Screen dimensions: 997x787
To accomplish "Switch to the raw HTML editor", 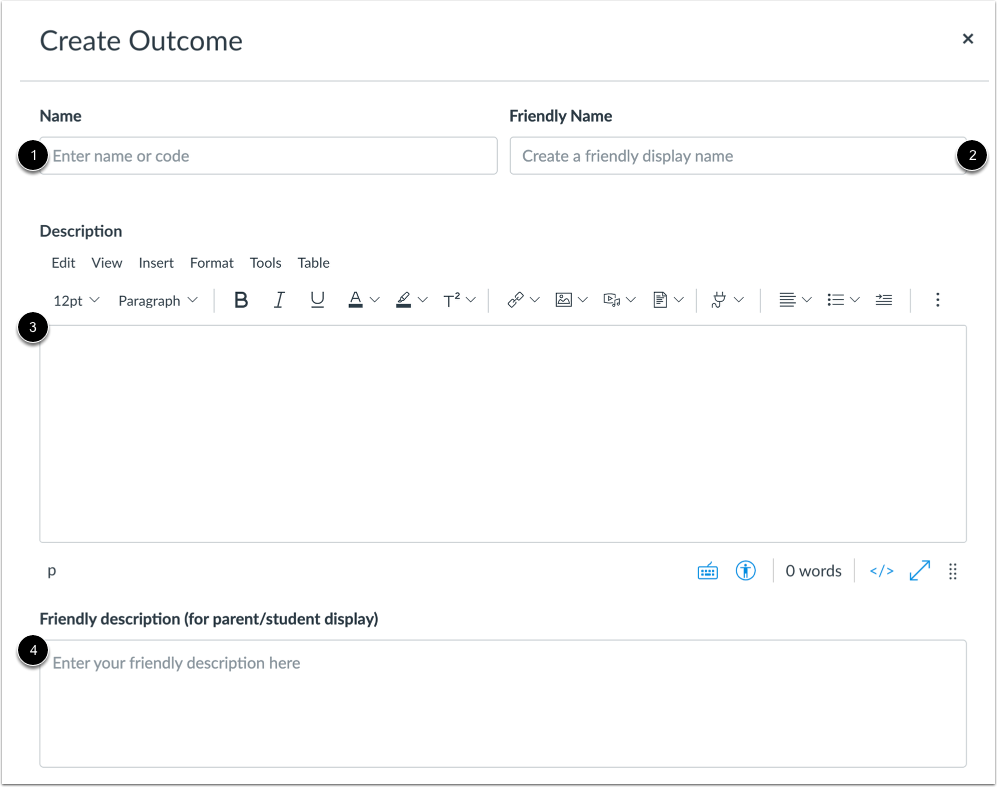I will 880,570.
